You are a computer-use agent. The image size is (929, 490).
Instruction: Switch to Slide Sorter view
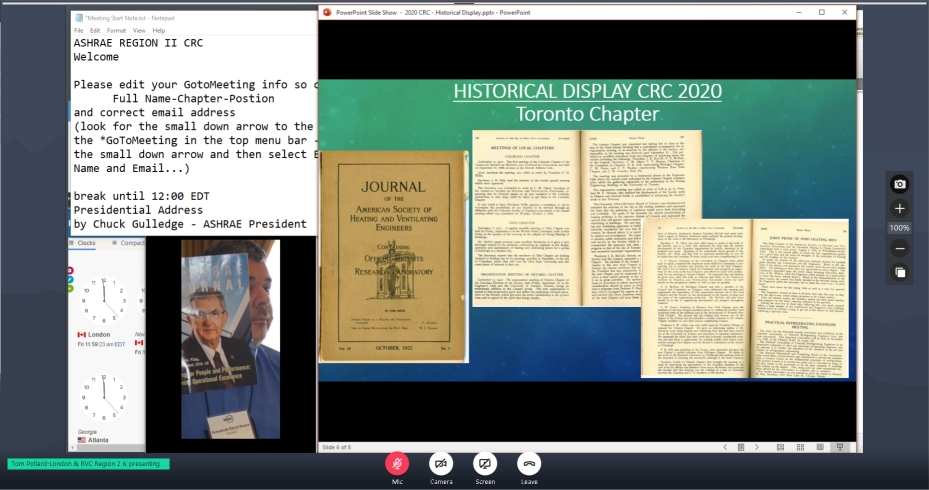tap(800, 447)
